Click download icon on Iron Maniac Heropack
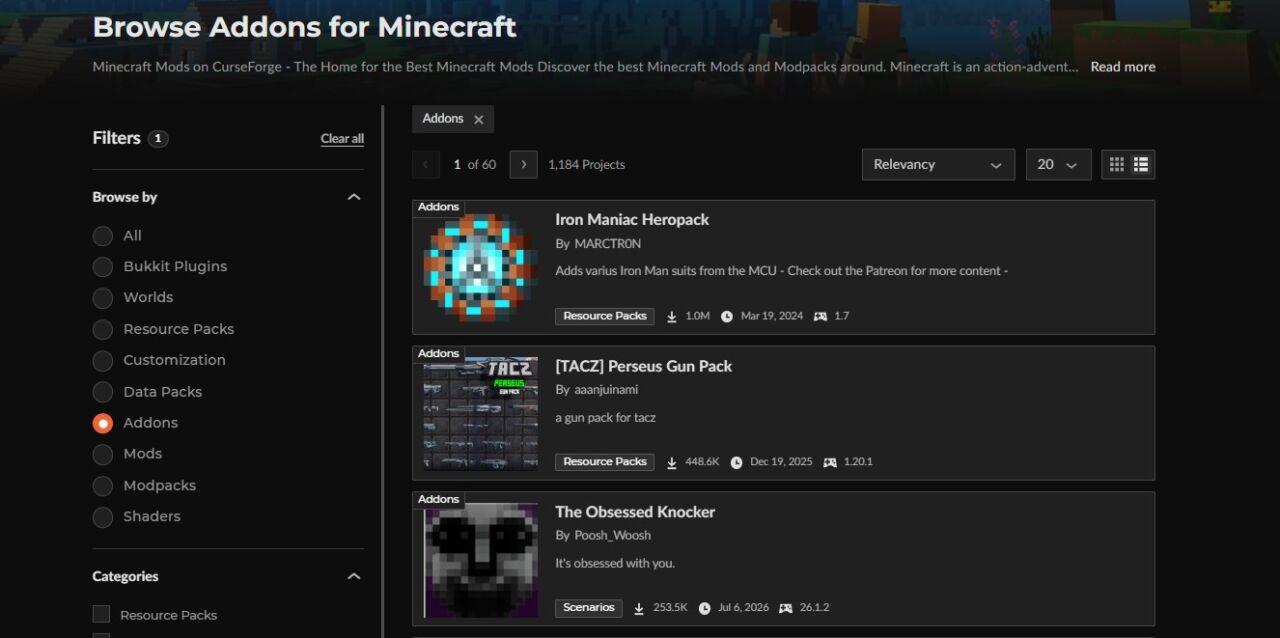The image size is (1280, 638). (x=672, y=316)
